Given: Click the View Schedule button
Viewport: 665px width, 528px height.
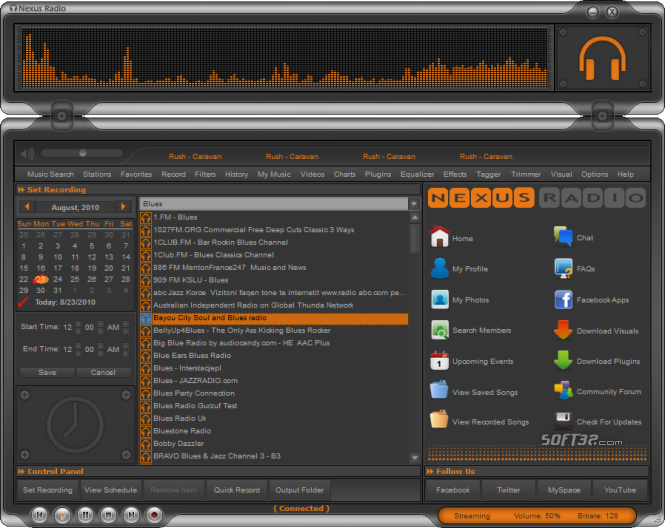Looking at the screenshot, I should [x=110, y=490].
